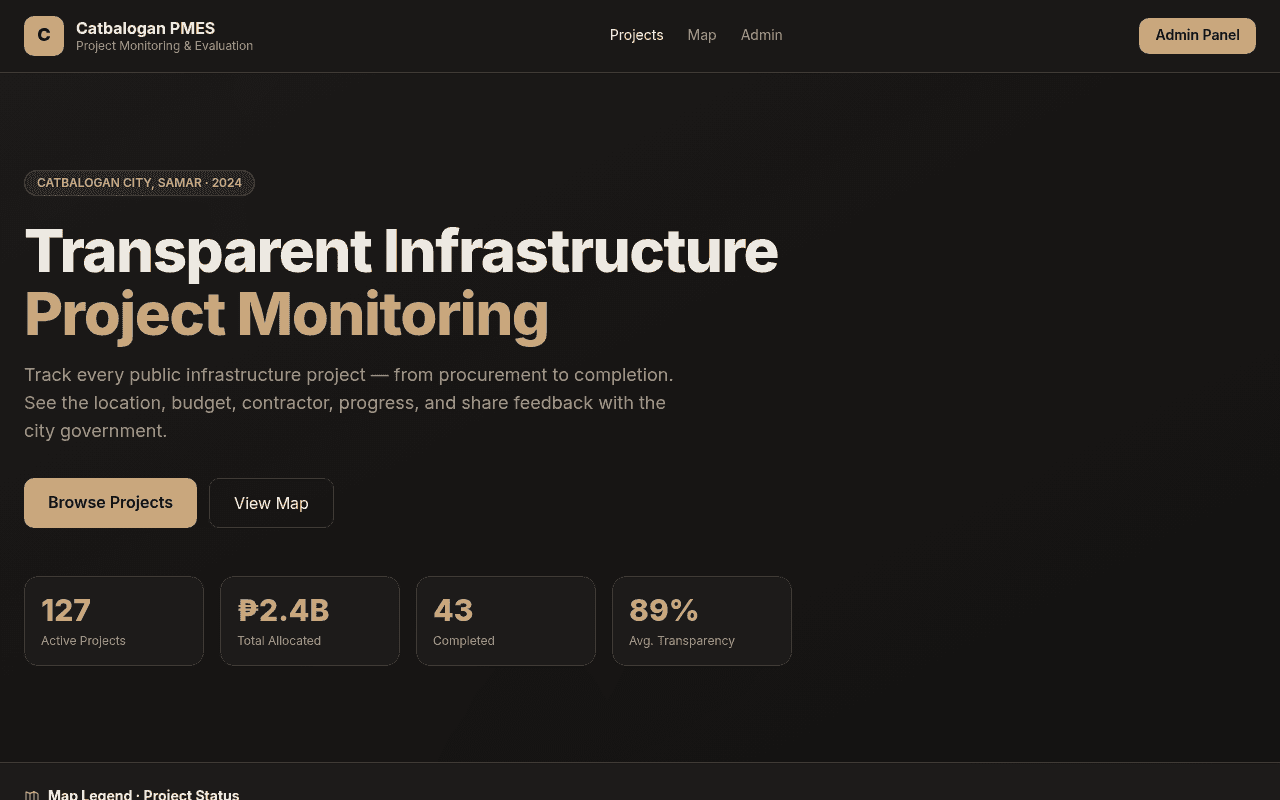Select the Admin nav link

[761, 35]
